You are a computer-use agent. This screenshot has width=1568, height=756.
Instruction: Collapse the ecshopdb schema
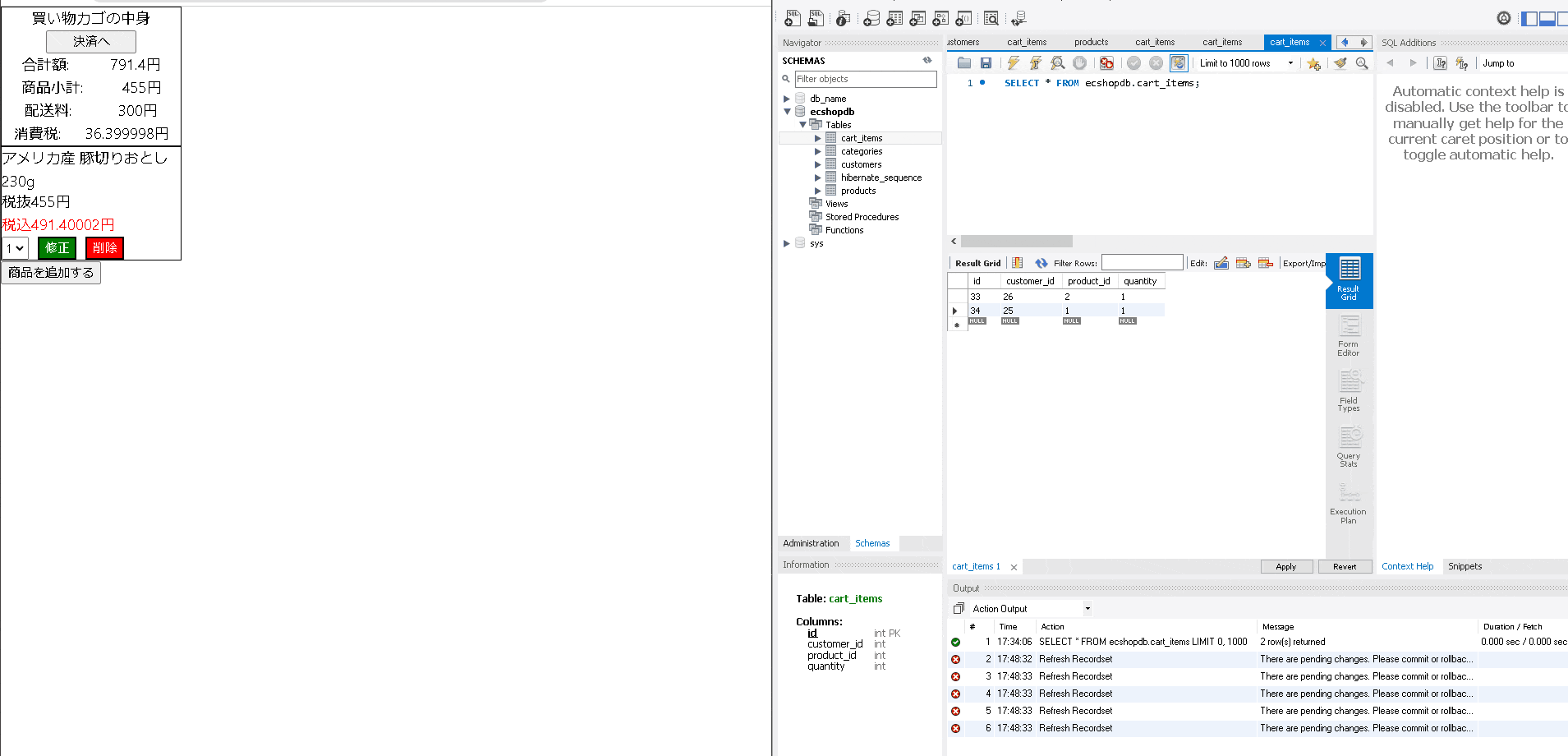tap(787, 112)
